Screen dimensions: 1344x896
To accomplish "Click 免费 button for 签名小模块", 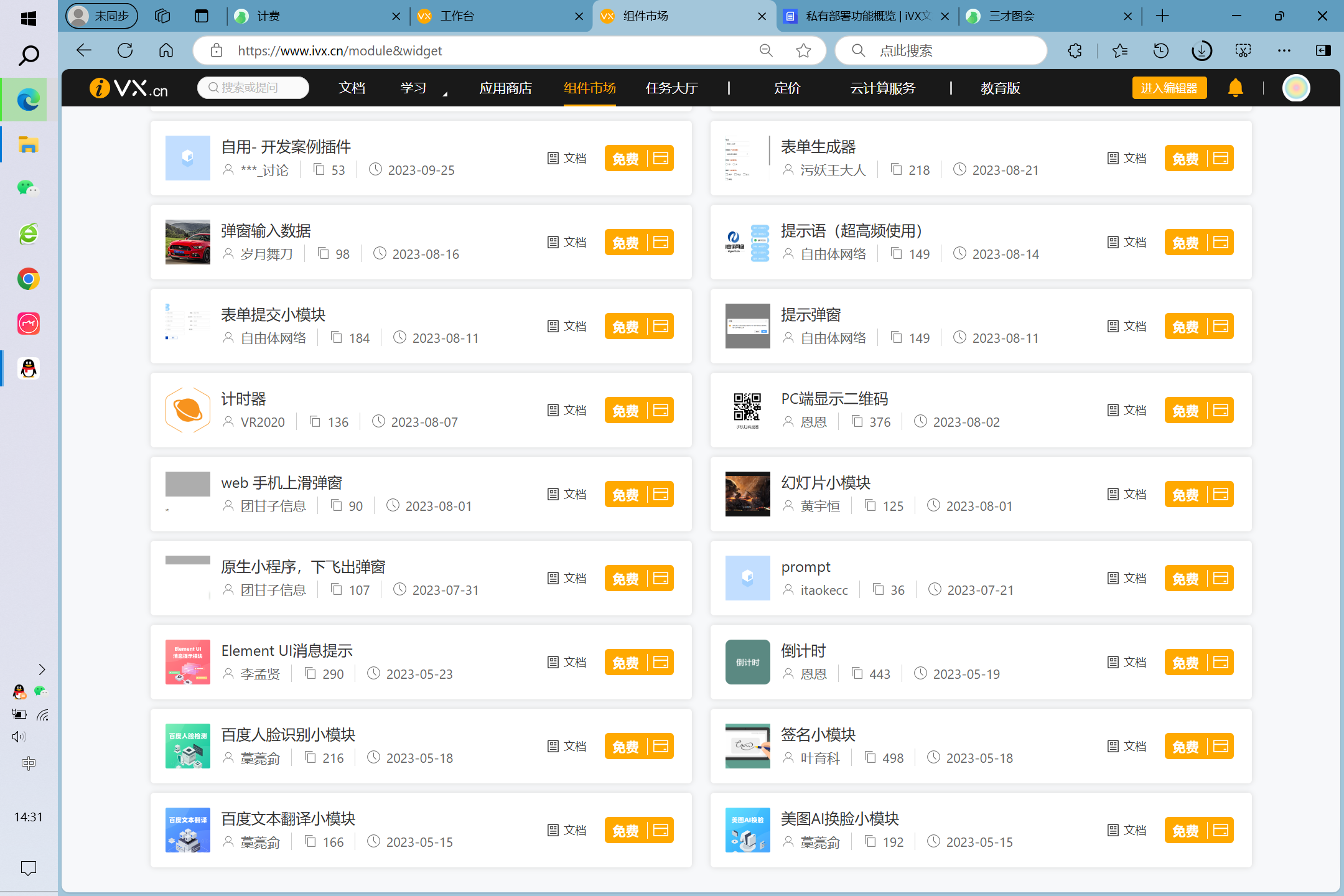I will [x=1199, y=746].
